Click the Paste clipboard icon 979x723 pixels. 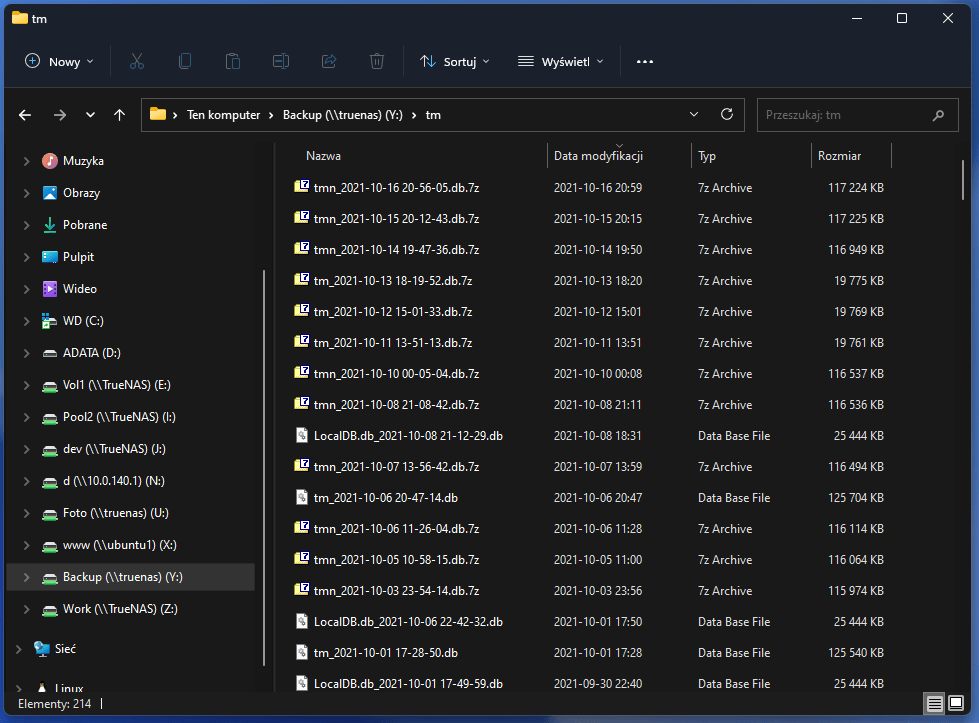pos(233,61)
